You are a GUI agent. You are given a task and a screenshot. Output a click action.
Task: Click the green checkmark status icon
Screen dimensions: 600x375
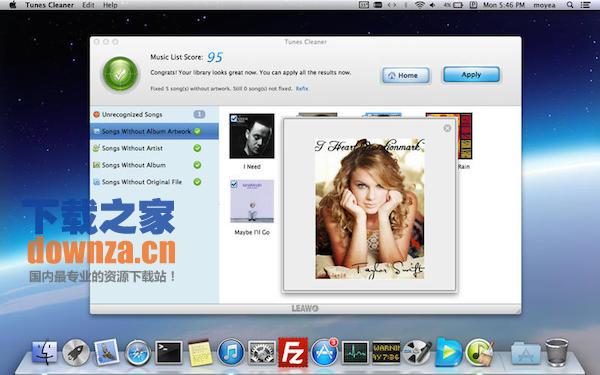click(x=120, y=73)
